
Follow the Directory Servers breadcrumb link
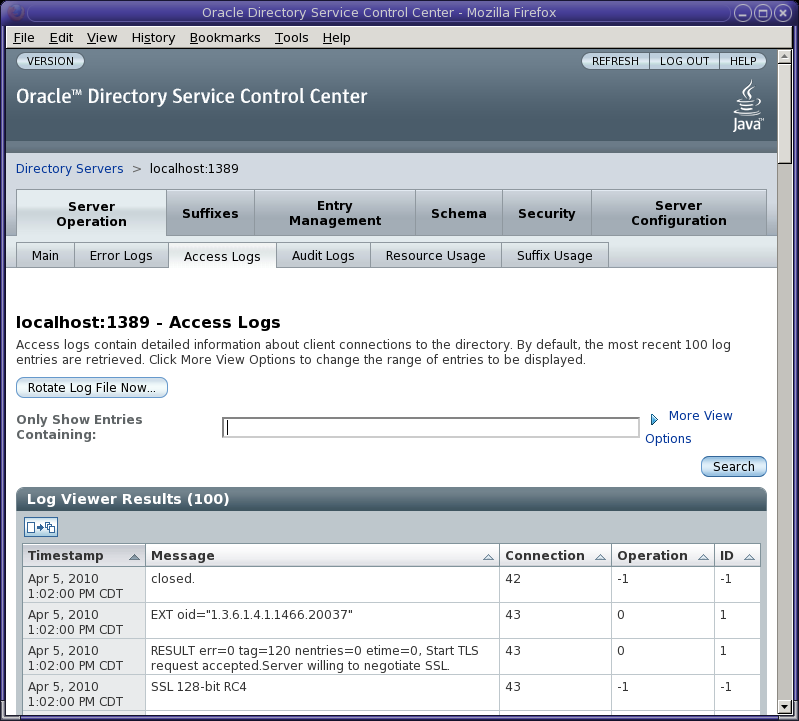coord(69,169)
